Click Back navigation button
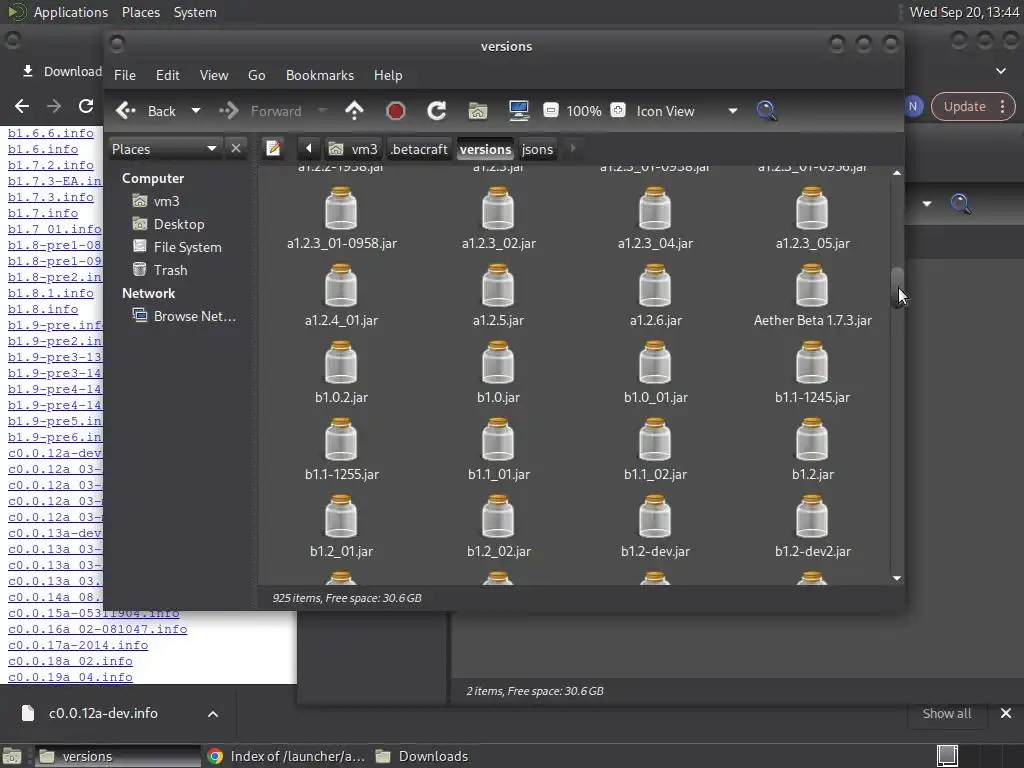This screenshot has width=1024, height=768. pyautogui.click(x=146, y=111)
